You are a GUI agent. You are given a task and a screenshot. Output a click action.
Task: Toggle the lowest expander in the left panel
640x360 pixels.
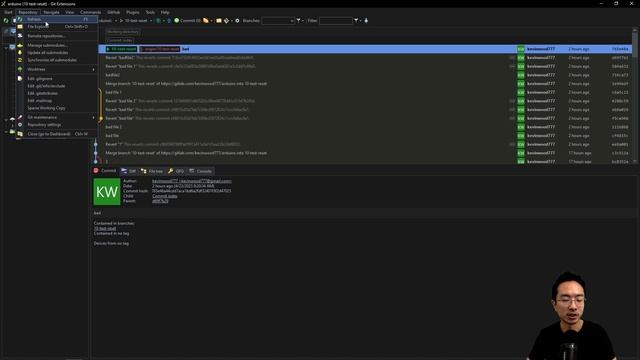pyautogui.click(x=6, y=131)
